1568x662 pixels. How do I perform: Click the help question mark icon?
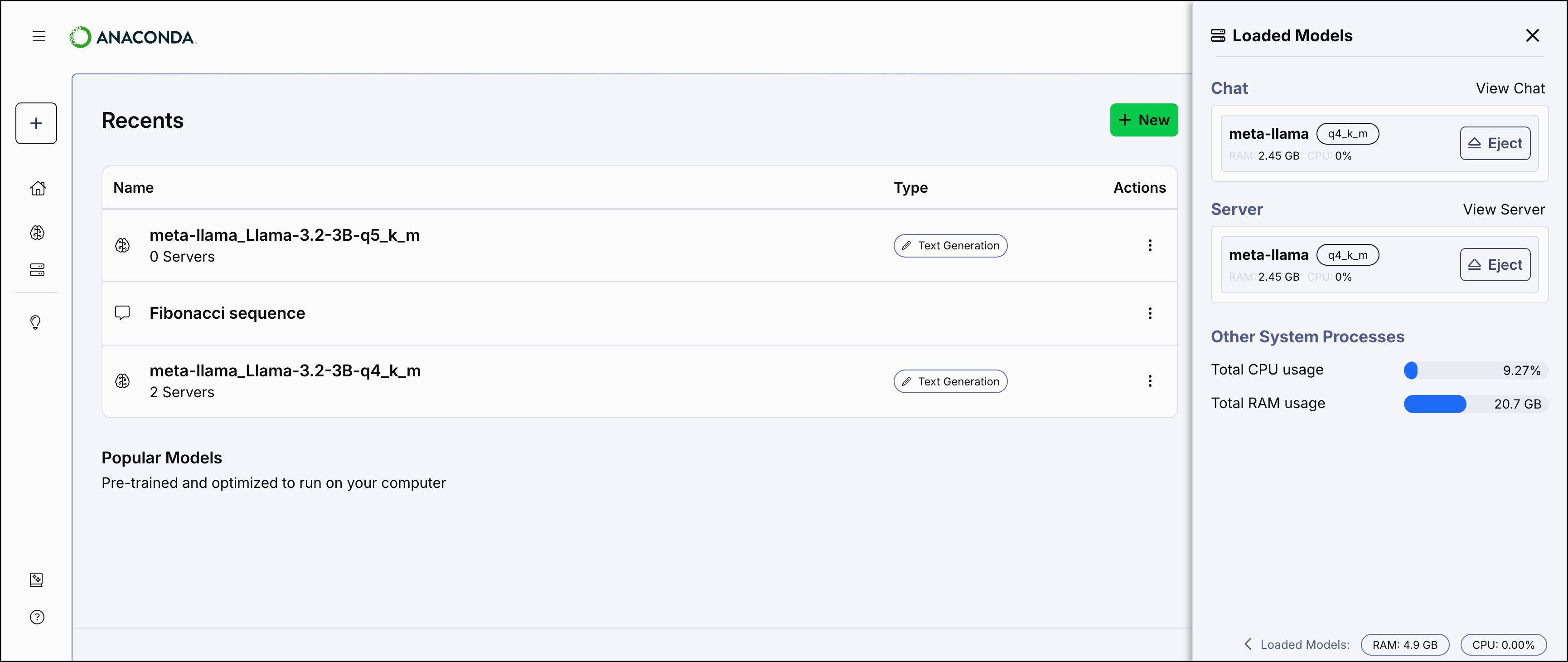37,617
